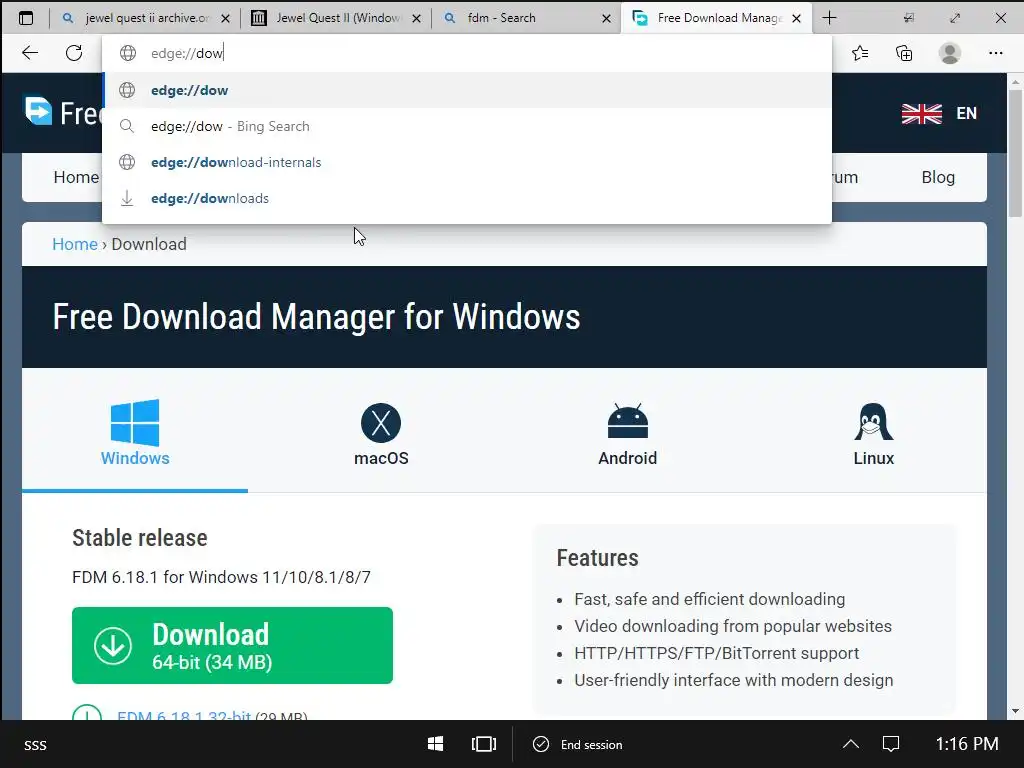Open the browser Settings and more menu

click(x=995, y=53)
